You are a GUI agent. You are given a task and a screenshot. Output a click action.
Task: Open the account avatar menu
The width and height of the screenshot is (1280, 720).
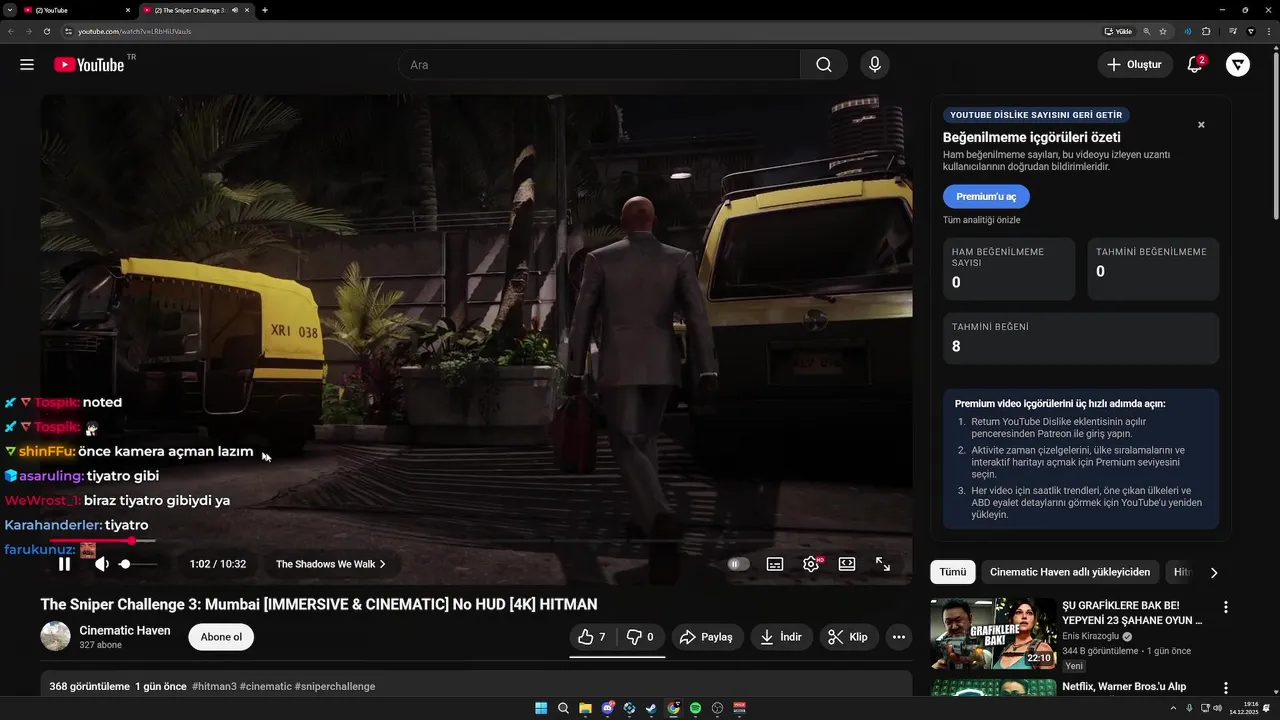(x=1238, y=65)
